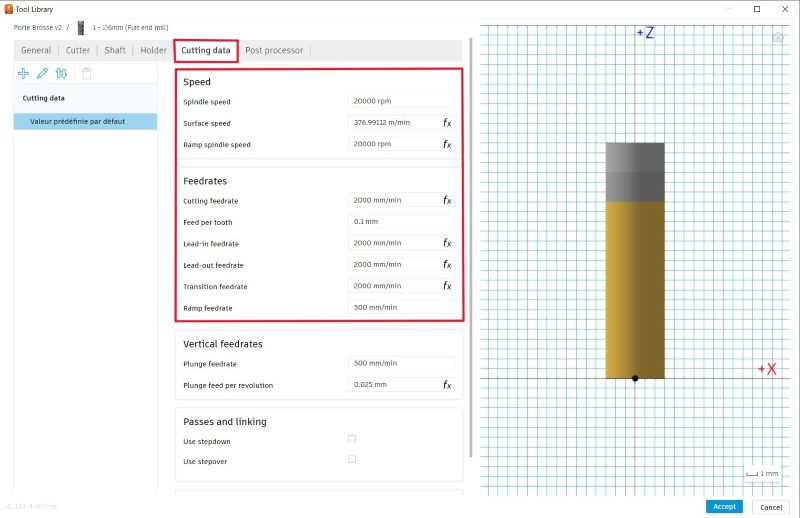The image size is (800, 518).
Task: Click the tool thumbnail icon in breadcrumb
Action: click(81, 28)
